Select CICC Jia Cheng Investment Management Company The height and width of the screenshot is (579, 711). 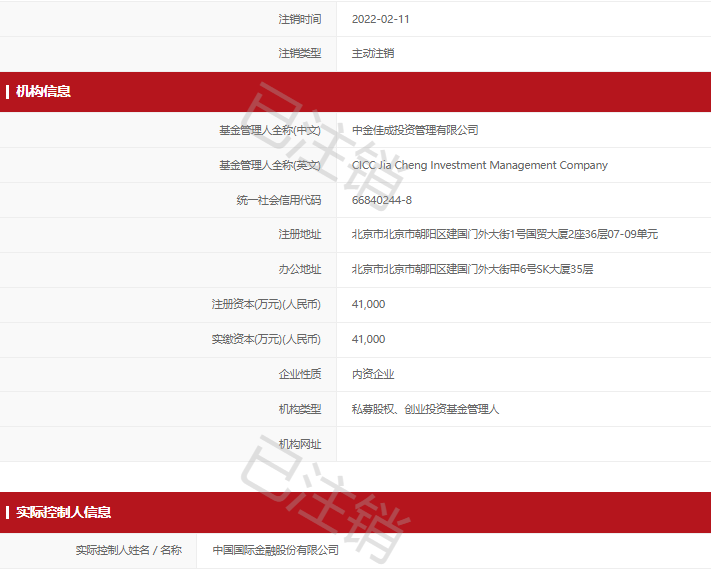coord(480,165)
